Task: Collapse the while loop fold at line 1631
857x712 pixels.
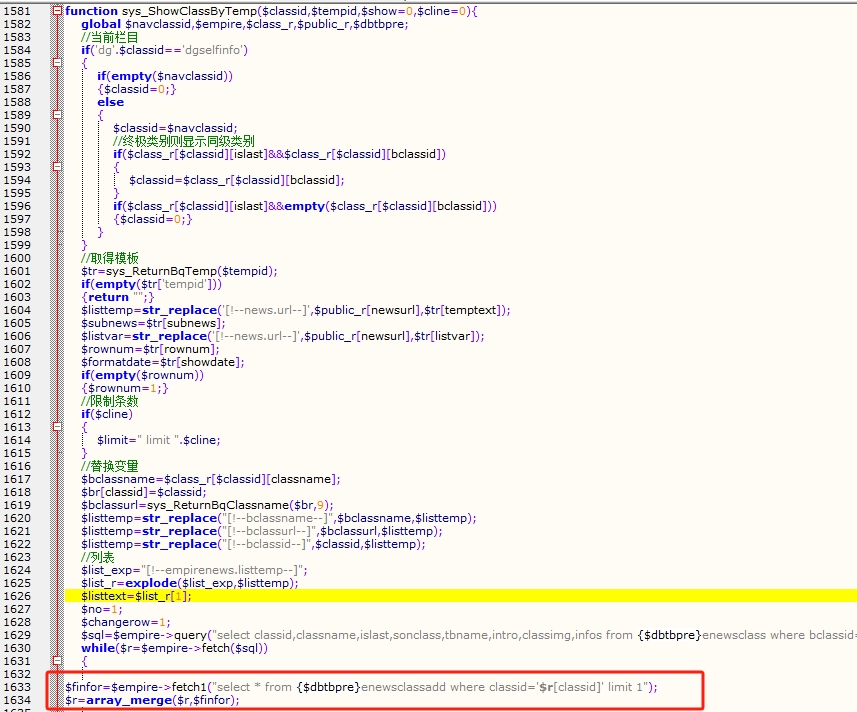Action: click(57, 661)
